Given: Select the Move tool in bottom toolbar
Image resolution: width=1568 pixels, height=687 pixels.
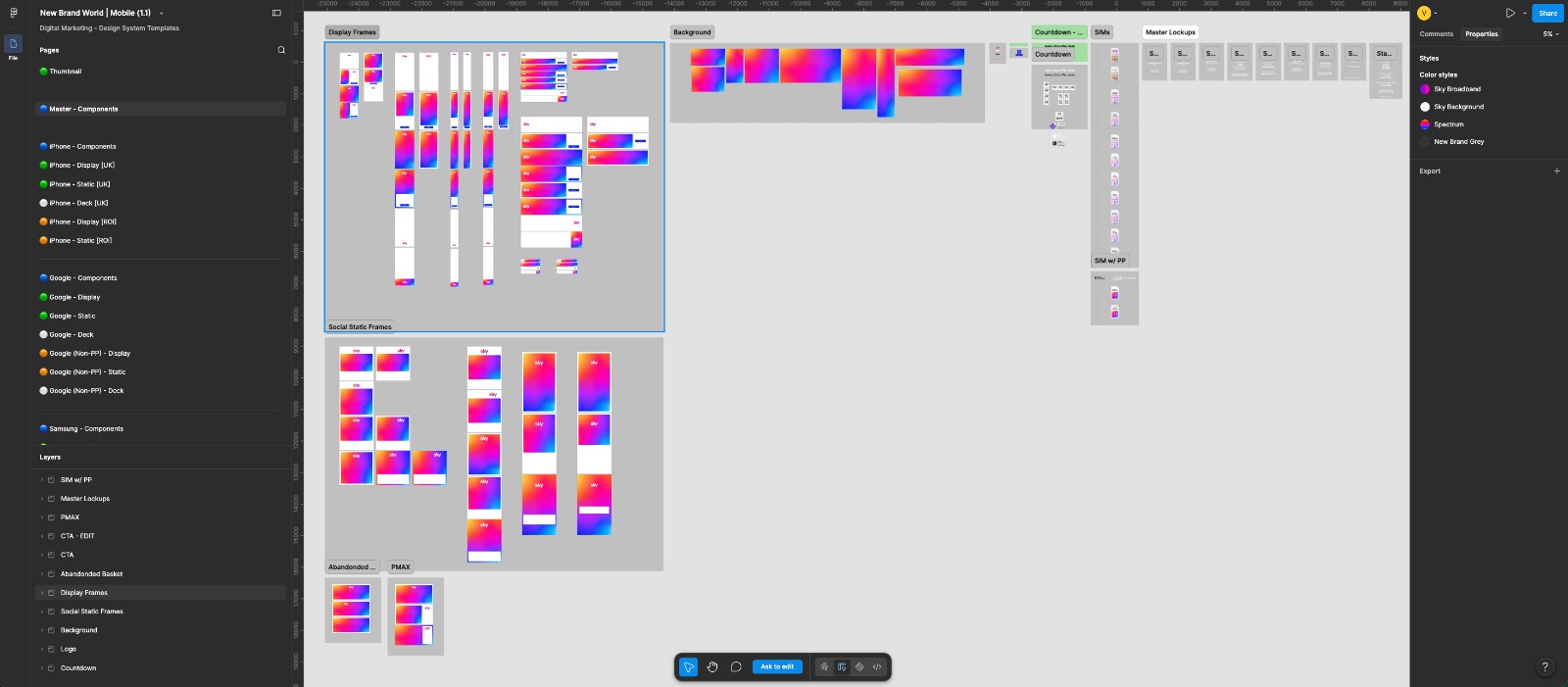Looking at the screenshot, I should (x=689, y=666).
